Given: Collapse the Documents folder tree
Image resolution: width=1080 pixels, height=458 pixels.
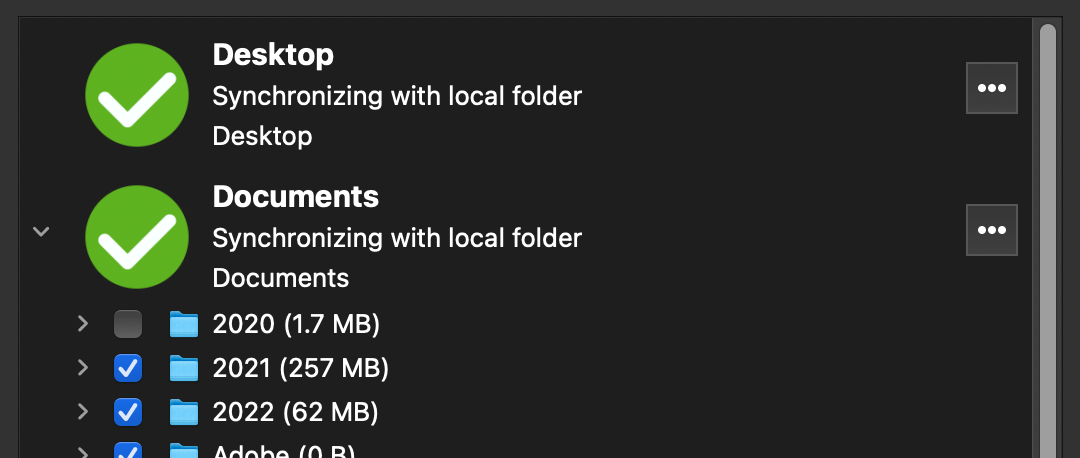Looking at the screenshot, I should tap(41, 231).
